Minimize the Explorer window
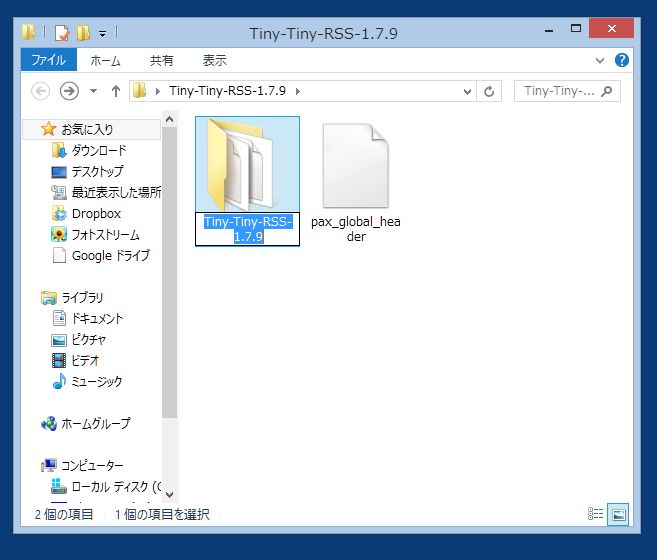Viewport: 657px width, 560px height. (549, 29)
